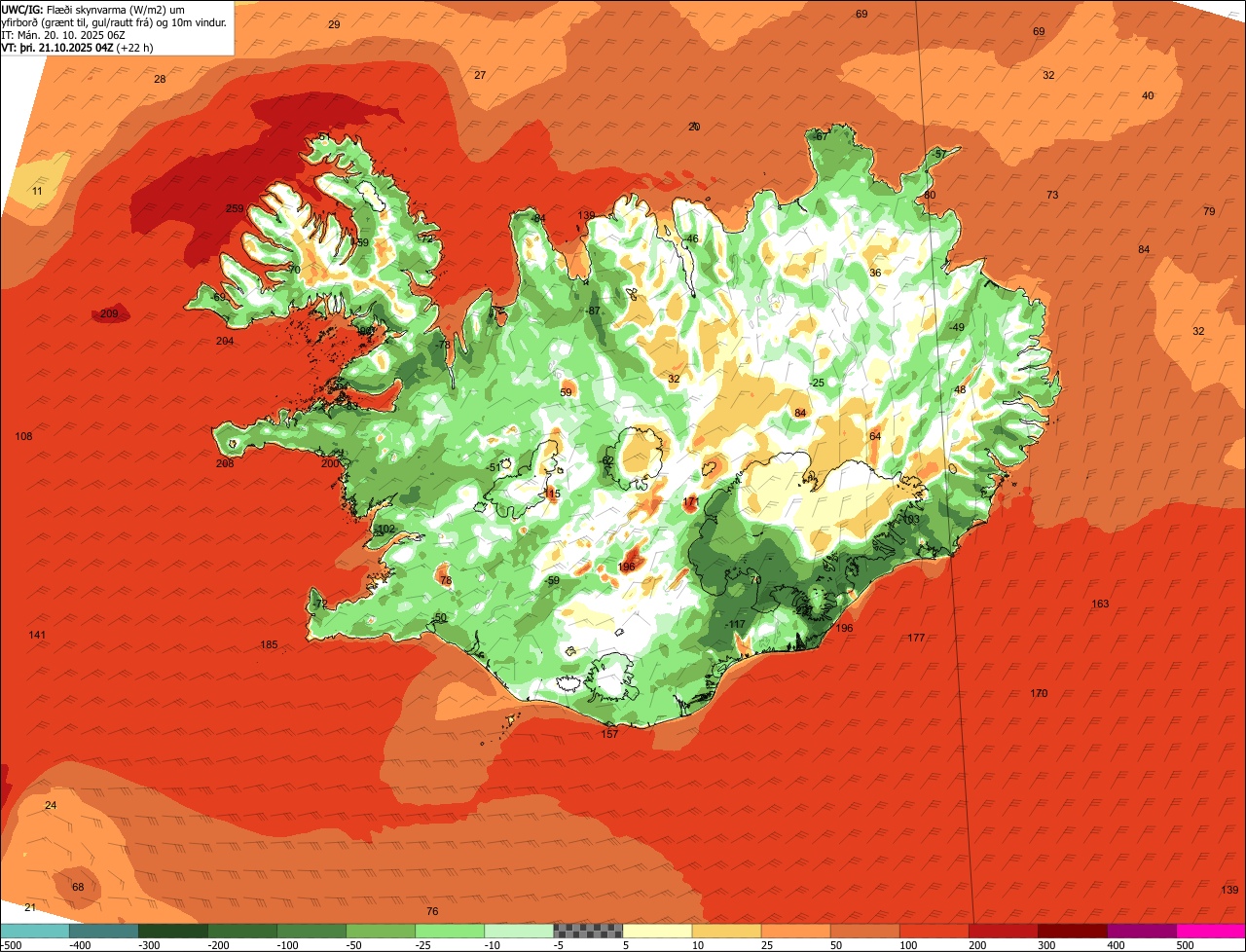Pick the pale yellow 5 to 10 legend swatch

pyautogui.click(x=657, y=931)
